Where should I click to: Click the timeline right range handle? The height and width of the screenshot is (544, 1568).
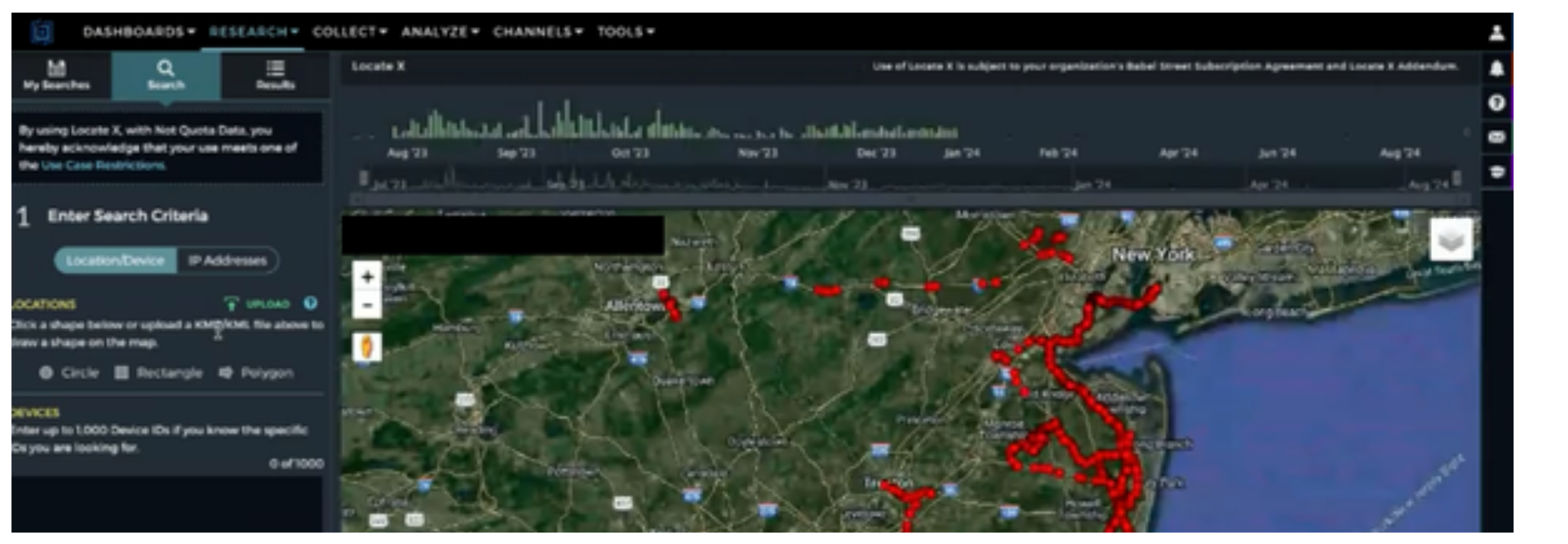[1456, 178]
